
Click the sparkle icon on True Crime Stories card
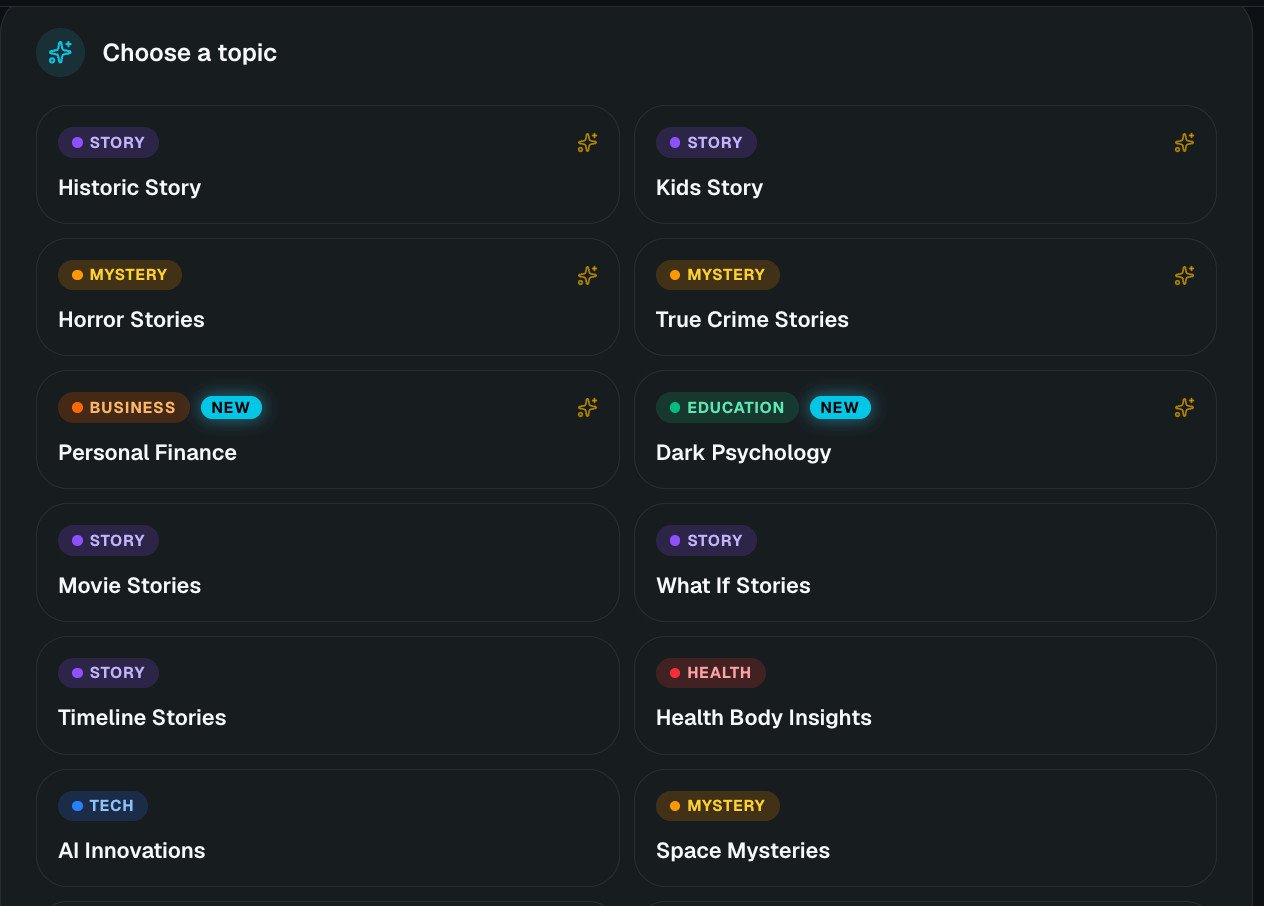[x=1185, y=275]
